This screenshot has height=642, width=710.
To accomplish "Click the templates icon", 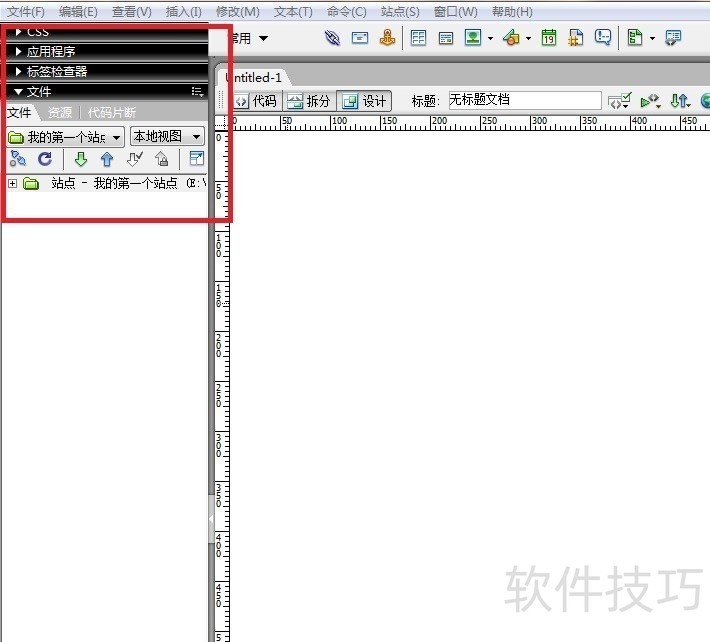I will click(x=635, y=38).
